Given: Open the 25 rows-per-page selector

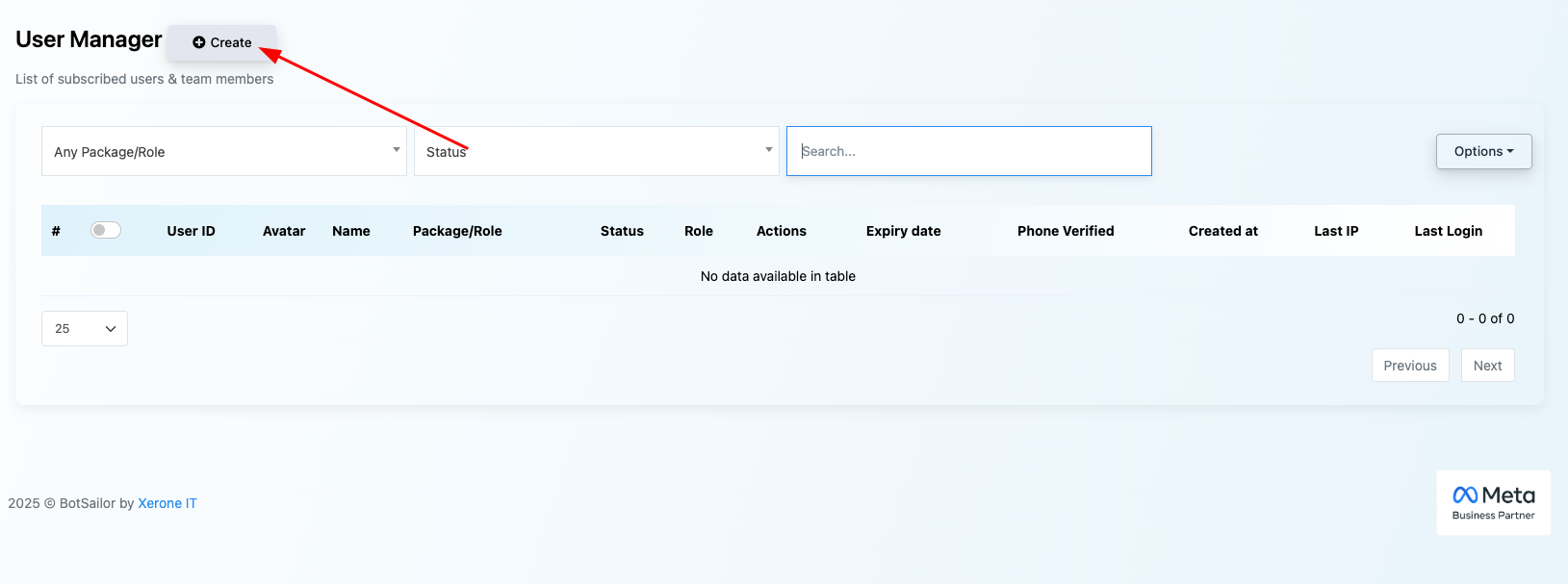Looking at the screenshot, I should 85,328.
